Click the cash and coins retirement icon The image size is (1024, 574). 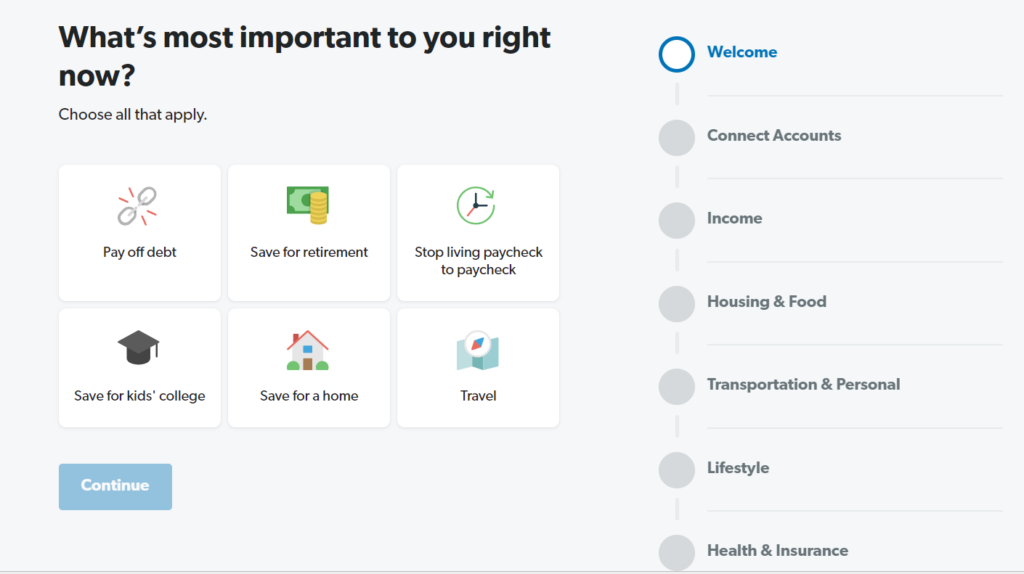click(x=308, y=205)
